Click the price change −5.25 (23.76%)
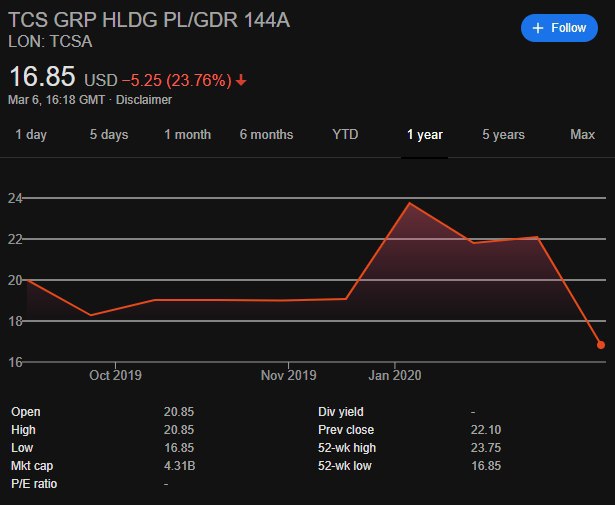Viewport: 615px width, 505px height. click(177, 80)
